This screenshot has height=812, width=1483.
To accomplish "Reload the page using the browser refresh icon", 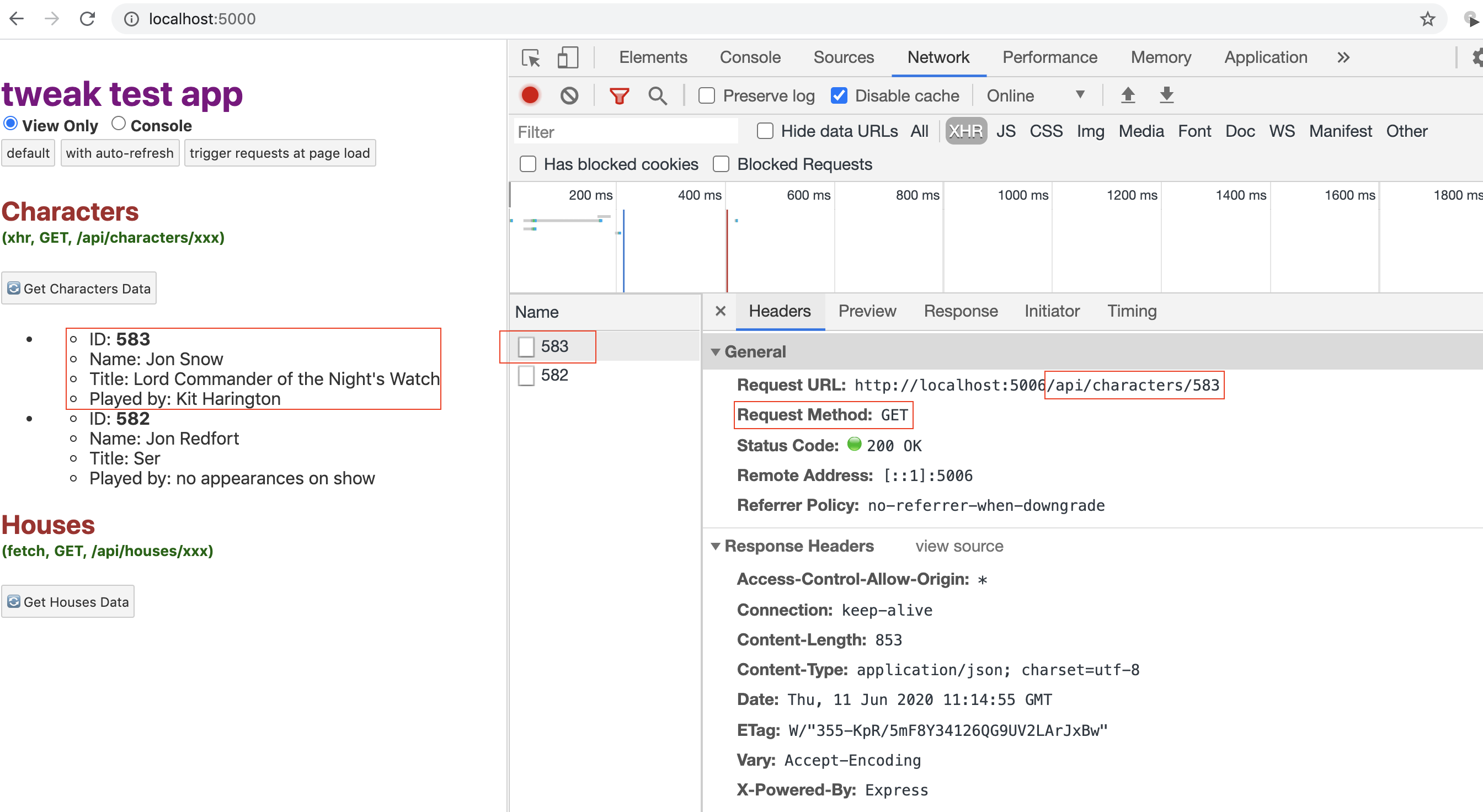I will coord(88,19).
